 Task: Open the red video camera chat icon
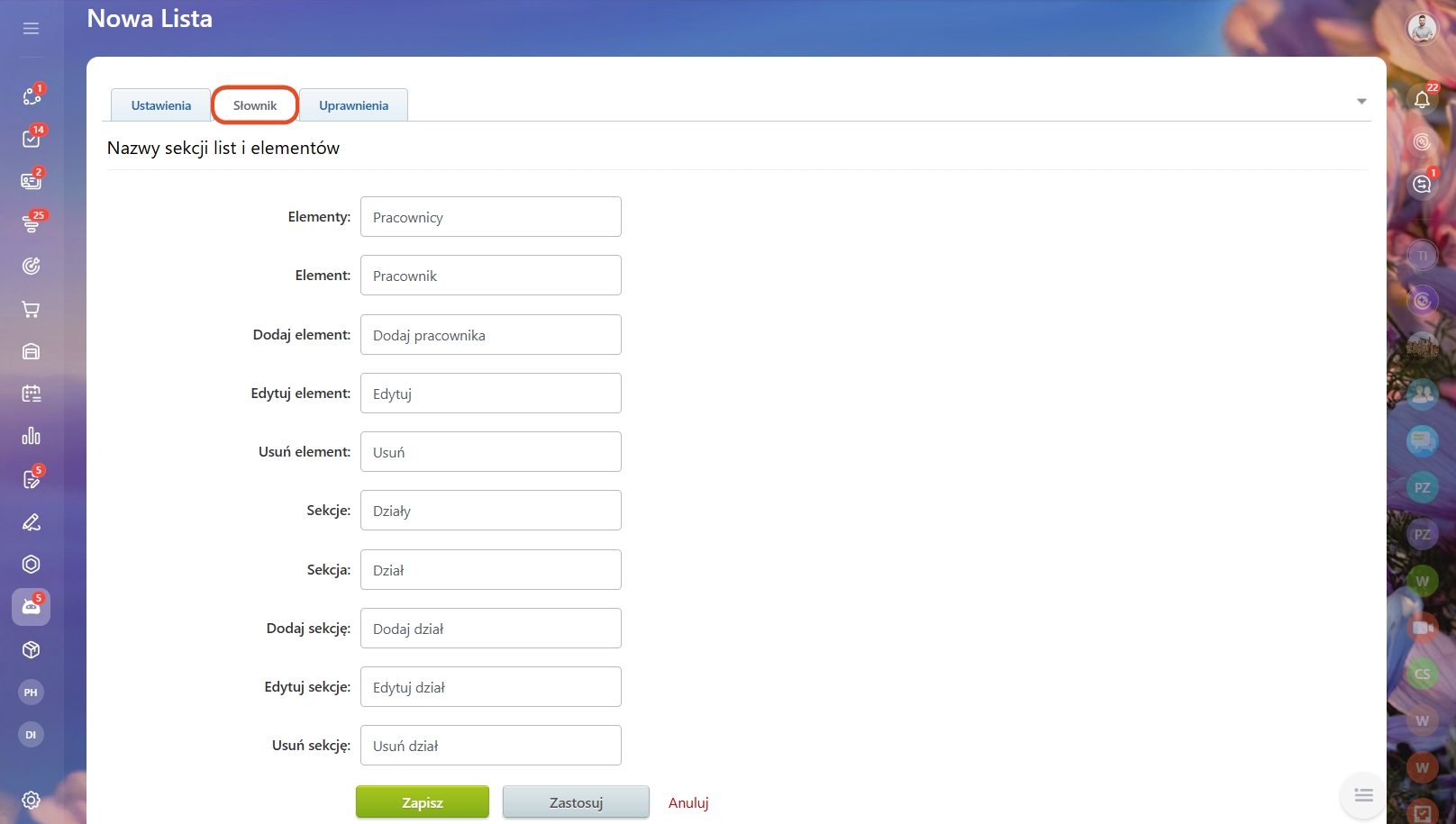click(1422, 627)
